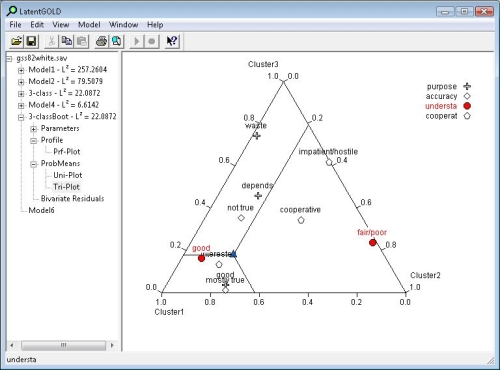This screenshot has width=500, height=370.
Task: Open the Model menu
Action: [89, 25]
